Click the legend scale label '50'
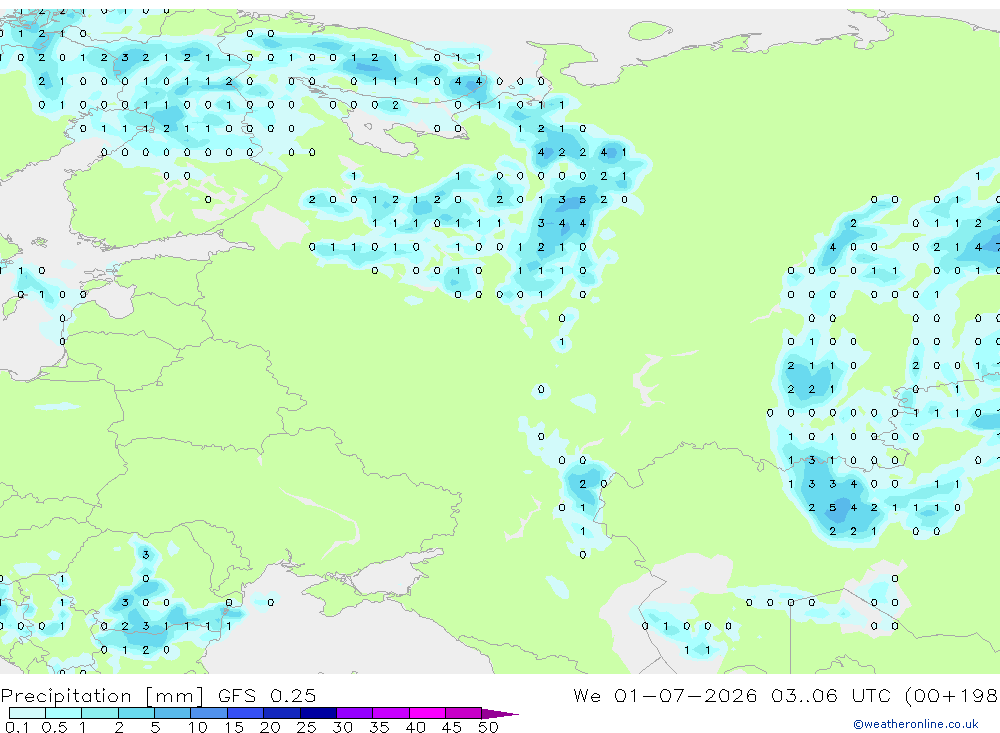1000x733 pixels. [489, 727]
